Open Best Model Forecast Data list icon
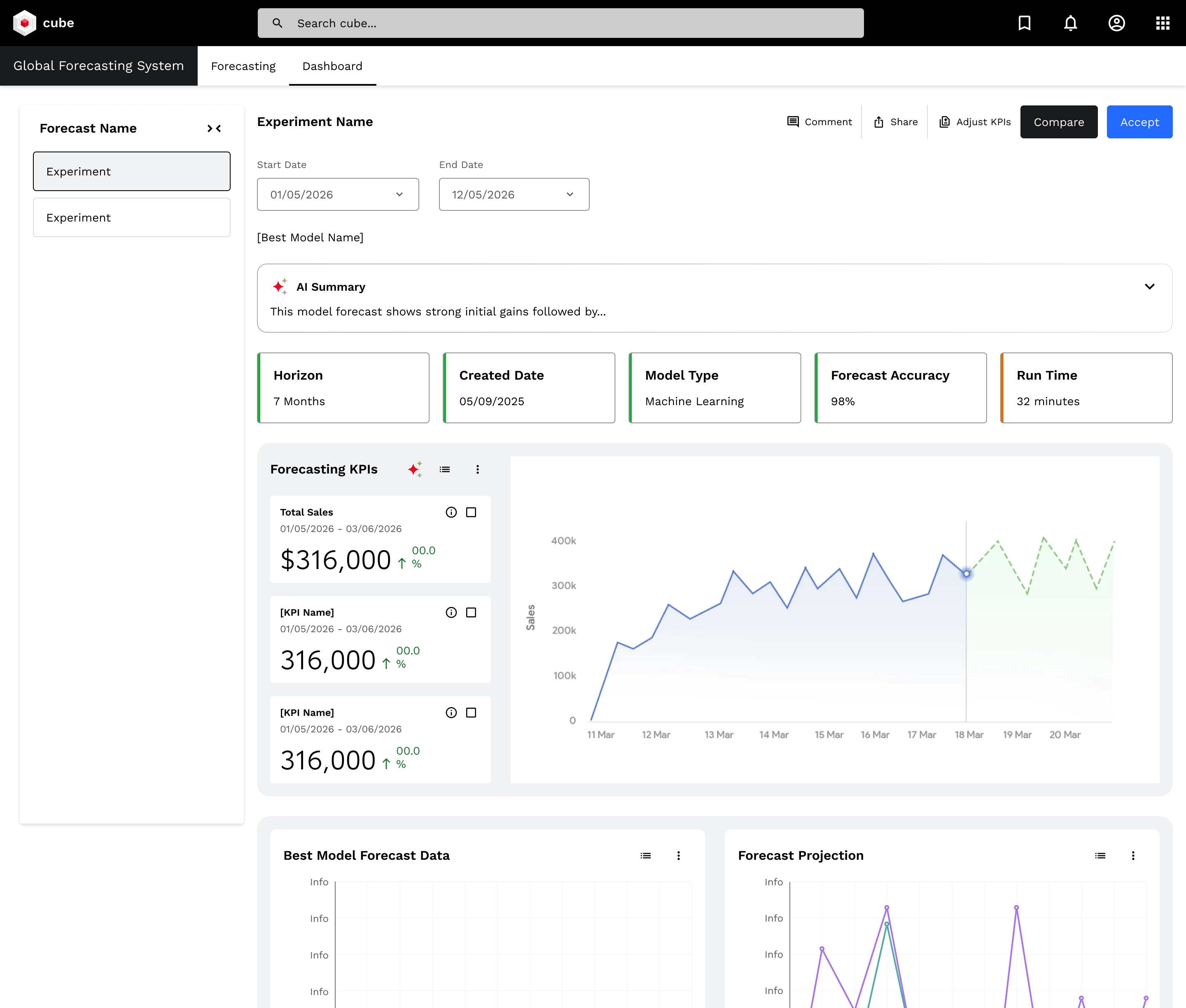The width and height of the screenshot is (1186, 1008). 645,855
